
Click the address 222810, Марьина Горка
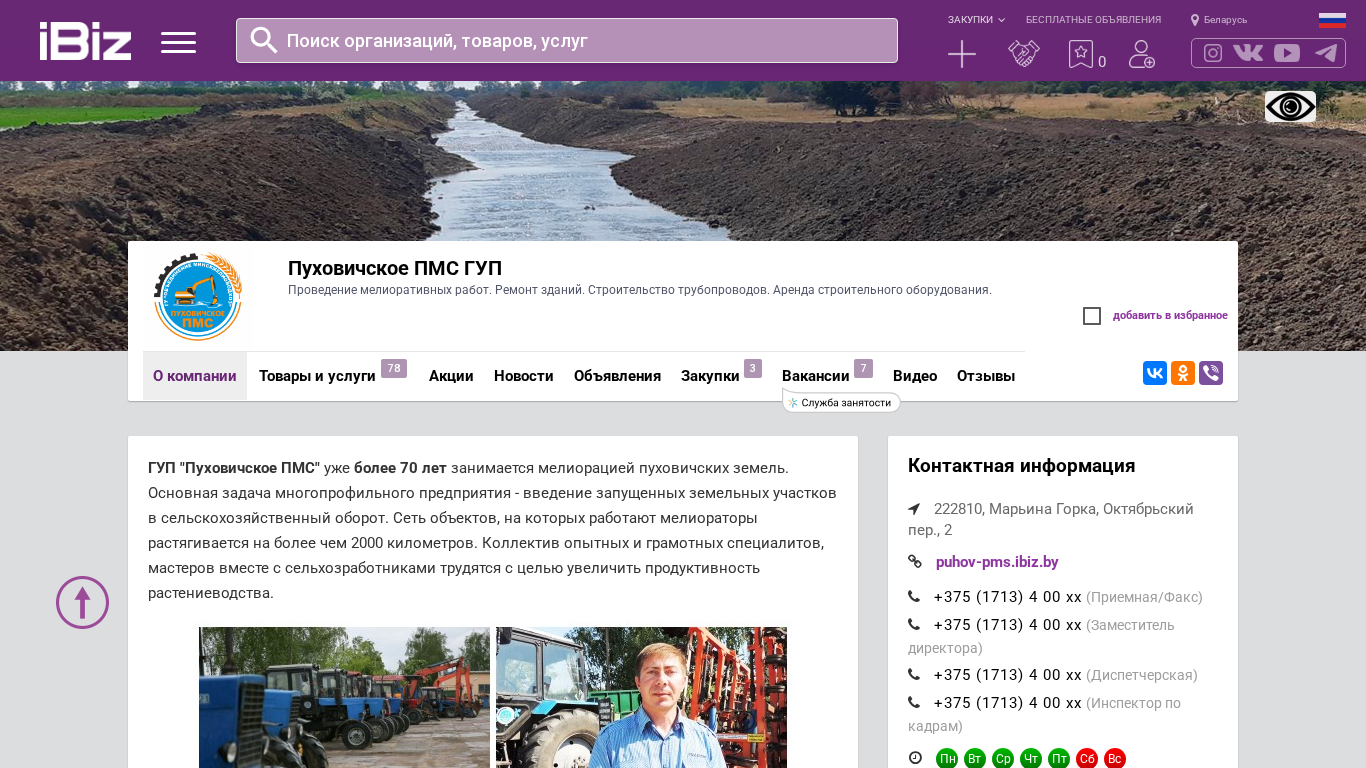(1051, 519)
